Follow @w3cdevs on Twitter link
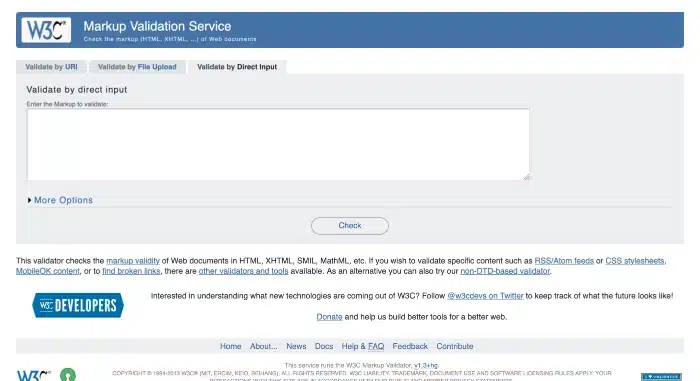 tap(485, 296)
